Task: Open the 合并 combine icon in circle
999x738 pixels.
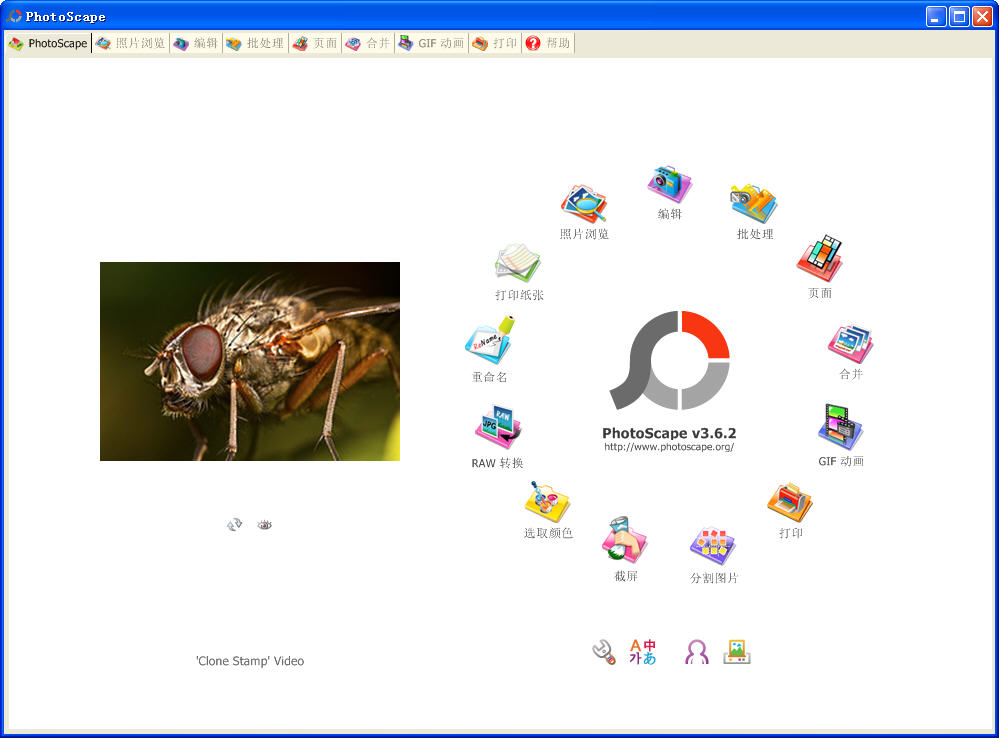Action: (x=851, y=344)
